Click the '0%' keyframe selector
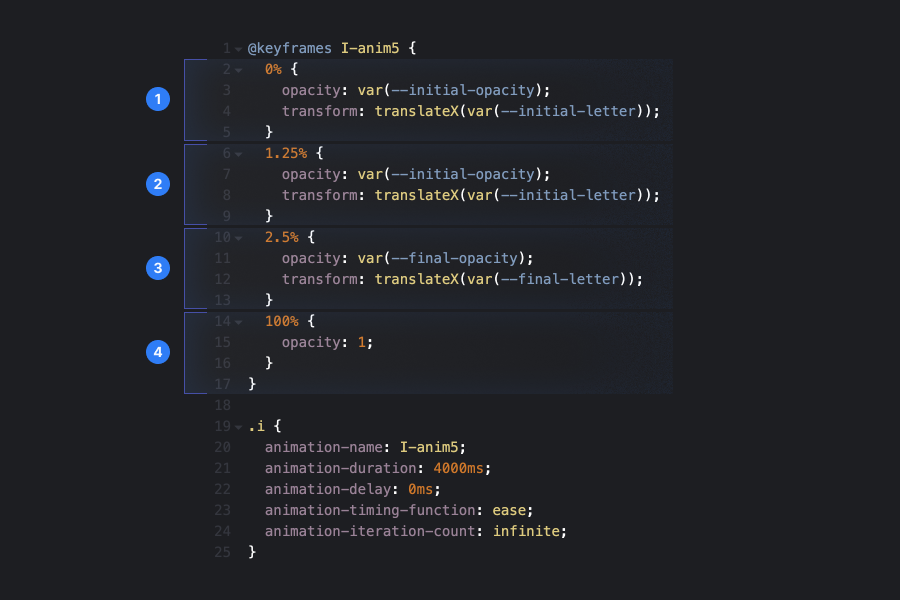This screenshot has height=600, width=900. pyautogui.click(x=273, y=69)
